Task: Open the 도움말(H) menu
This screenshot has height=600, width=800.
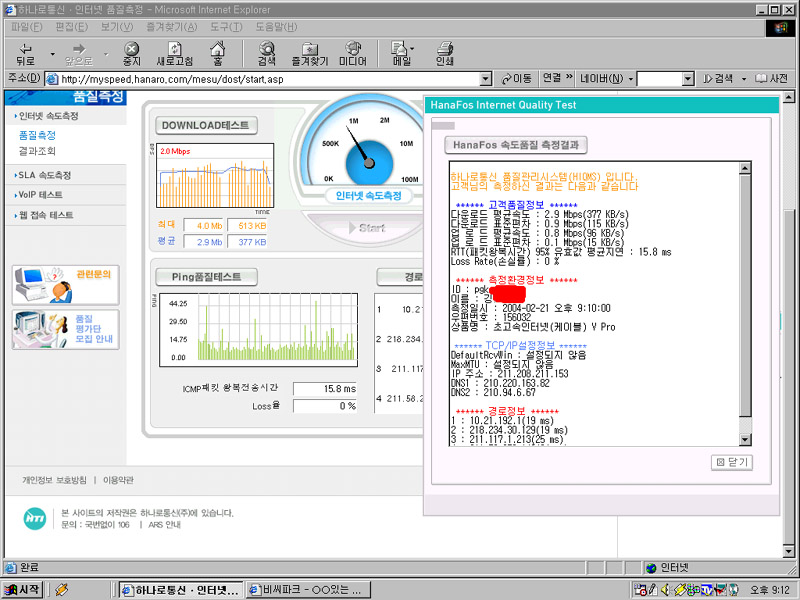Action: tap(276, 27)
